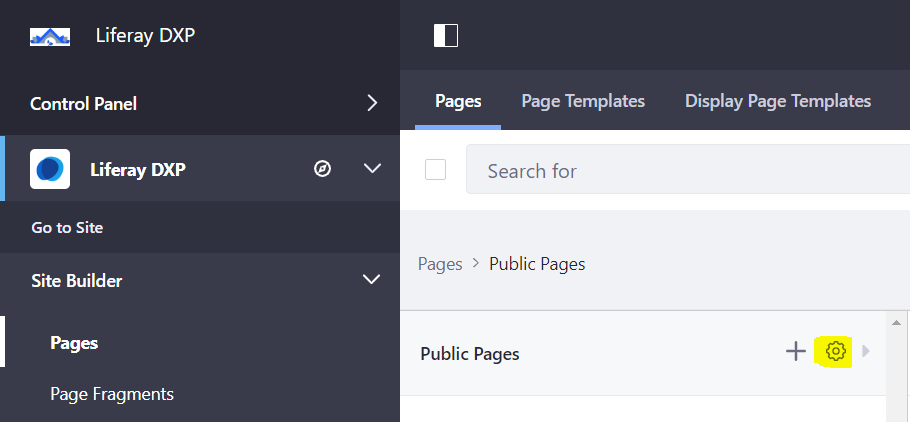The height and width of the screenshot is (422, 910).
Task: Open Public Pages configuration gear icon
Action: point(836,351)
